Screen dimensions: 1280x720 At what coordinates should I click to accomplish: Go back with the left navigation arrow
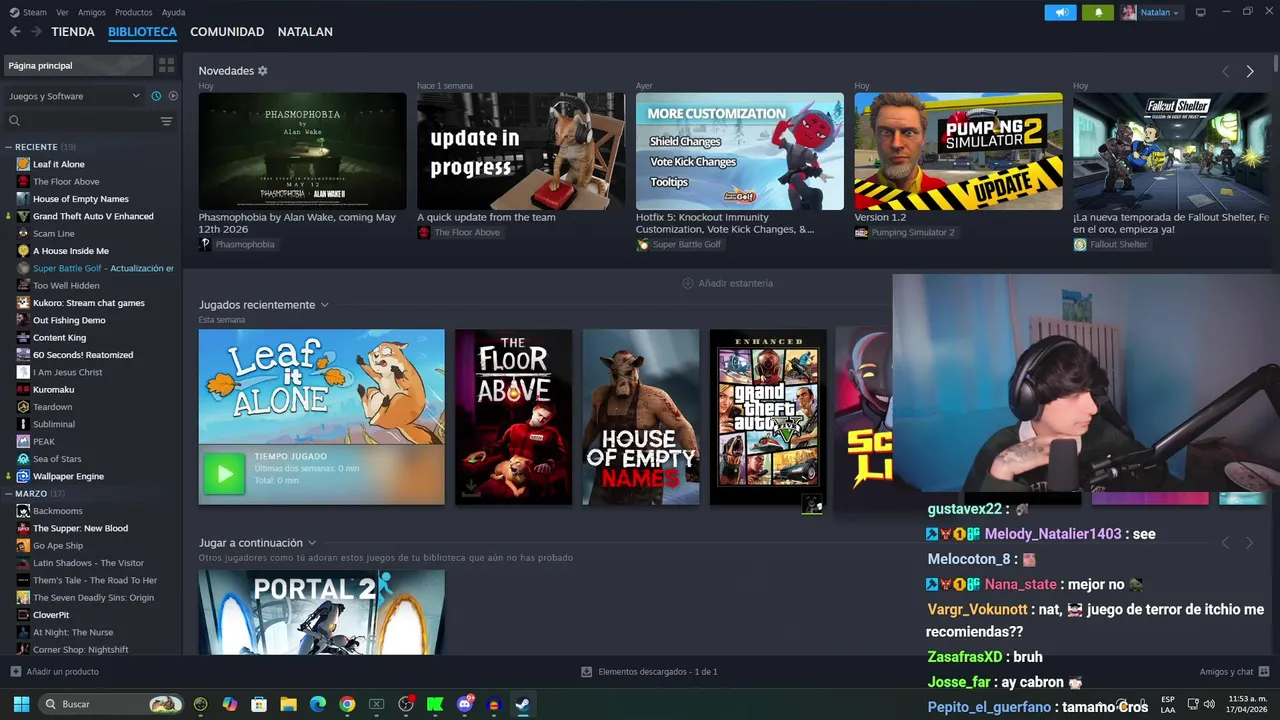[x=15, y=32]
